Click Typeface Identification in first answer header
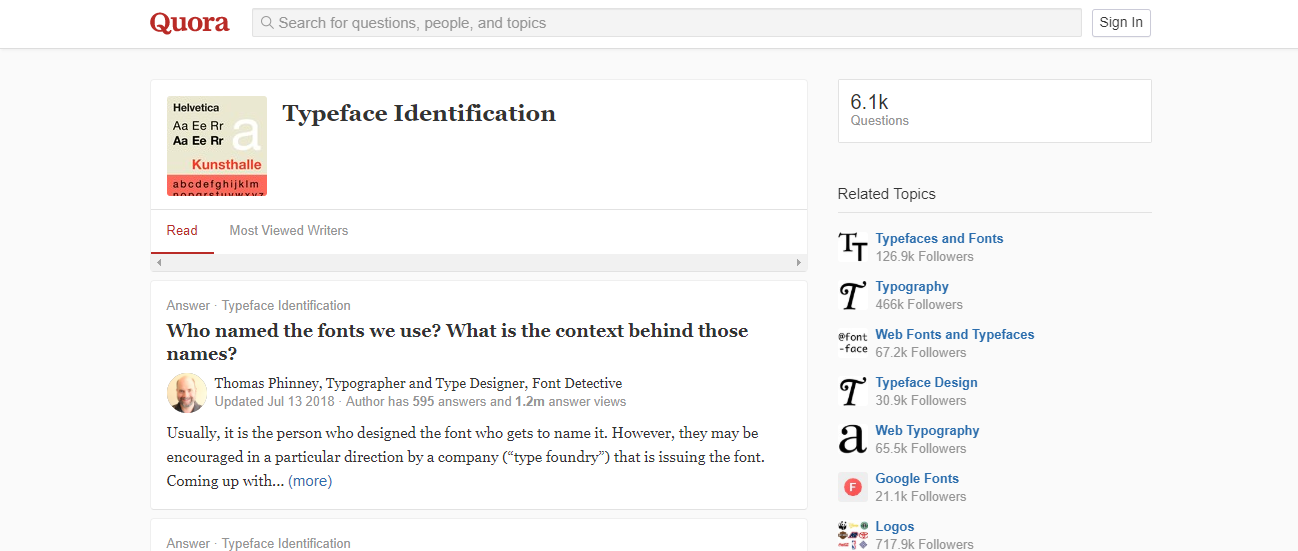Screen dimensions: 1298x551 pyautogui.click(x=286, y=305)
